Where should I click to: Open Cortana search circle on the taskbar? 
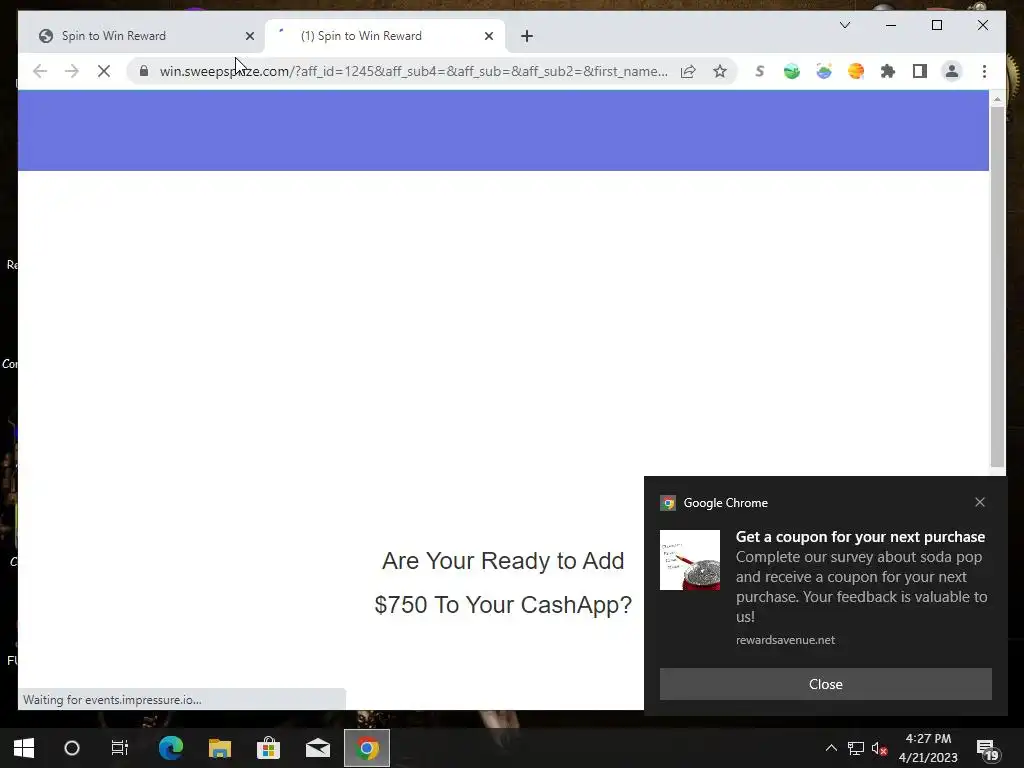[72, 748]
